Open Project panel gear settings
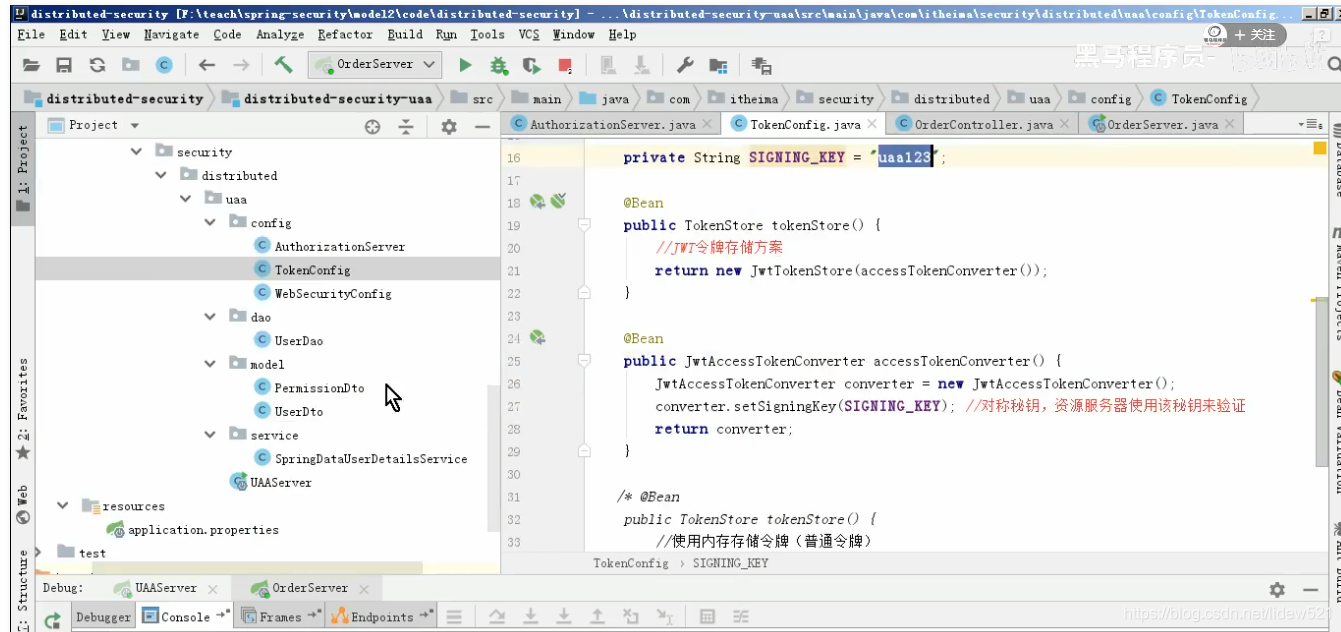Screen dimensions: 1341x632 pos(449,126)
